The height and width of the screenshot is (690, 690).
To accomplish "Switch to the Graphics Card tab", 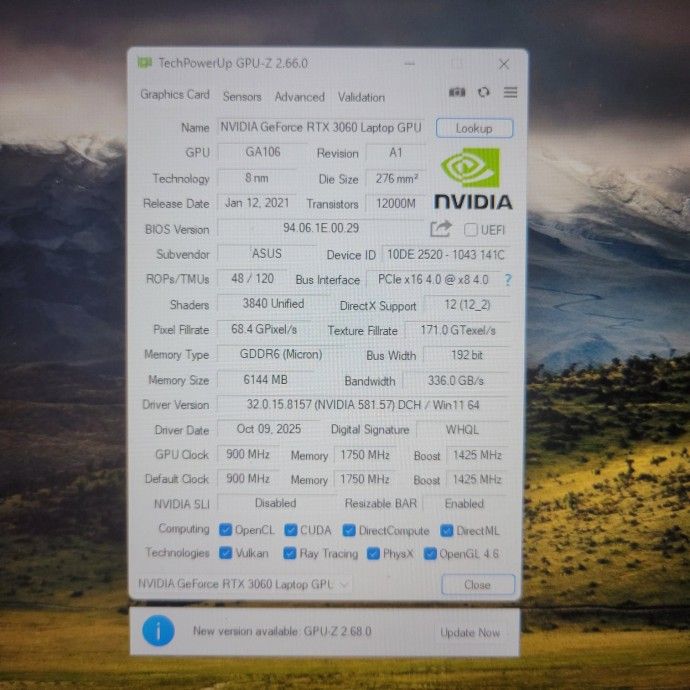I will point(175,95).
